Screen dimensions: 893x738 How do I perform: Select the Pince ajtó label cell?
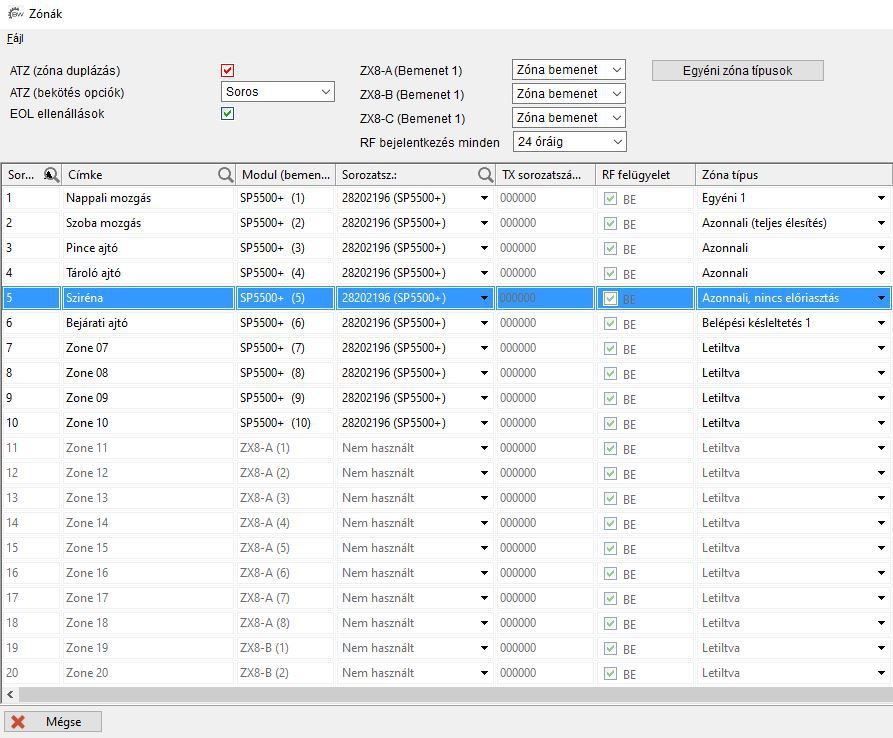tap(148, 248)
